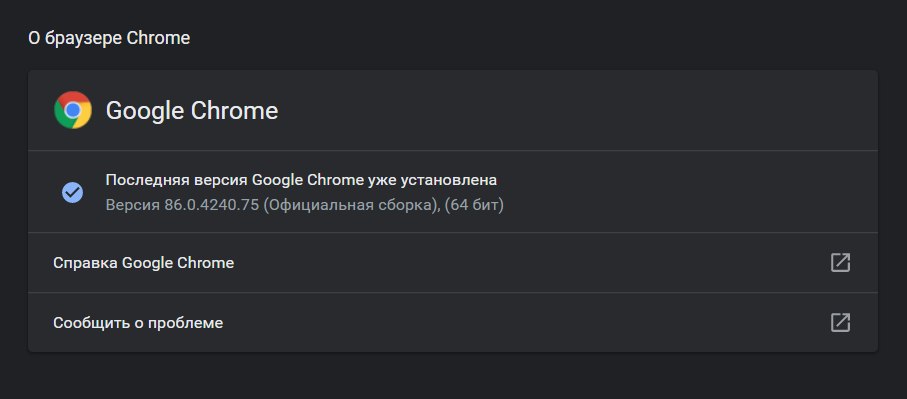
Task: Open external link icon for Справка Google Chrome
Action: (840, 263)
